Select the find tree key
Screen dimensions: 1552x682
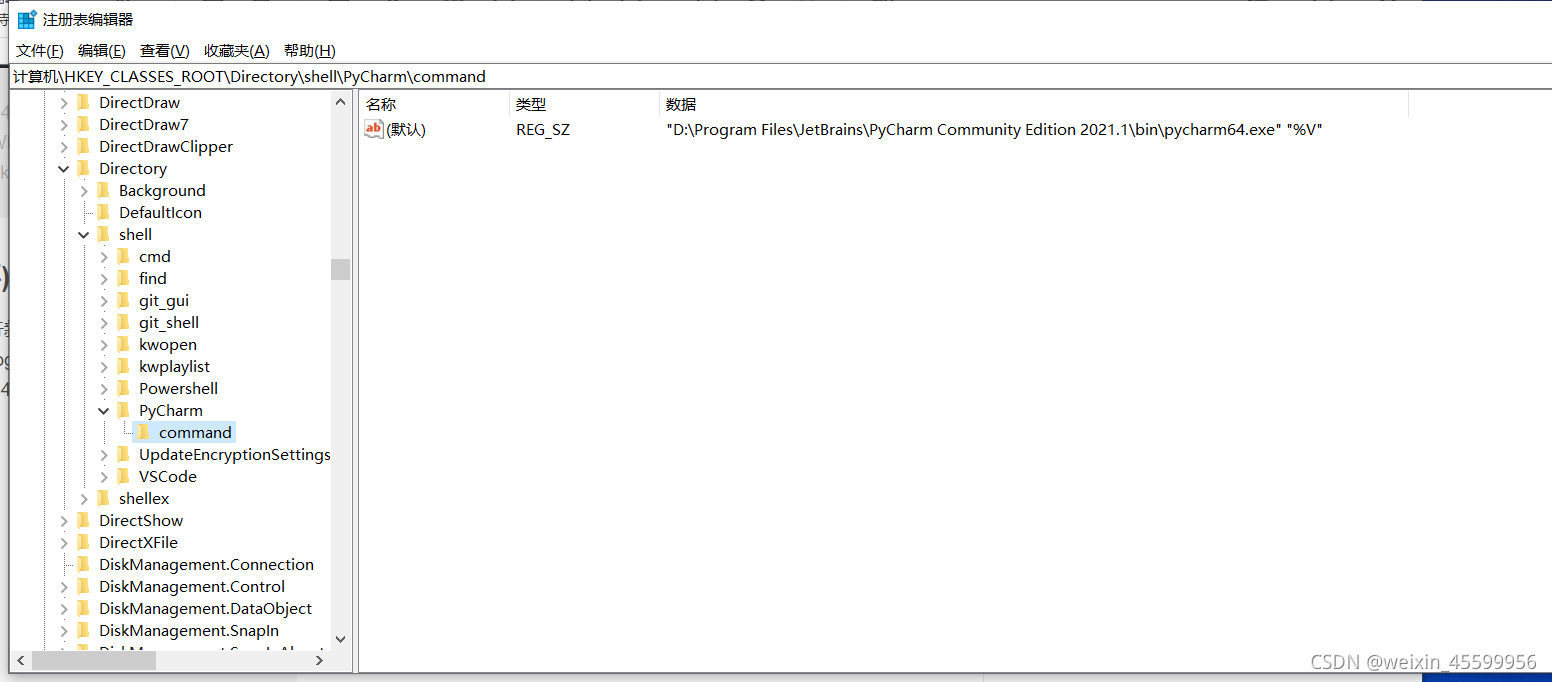coord(153,279)
